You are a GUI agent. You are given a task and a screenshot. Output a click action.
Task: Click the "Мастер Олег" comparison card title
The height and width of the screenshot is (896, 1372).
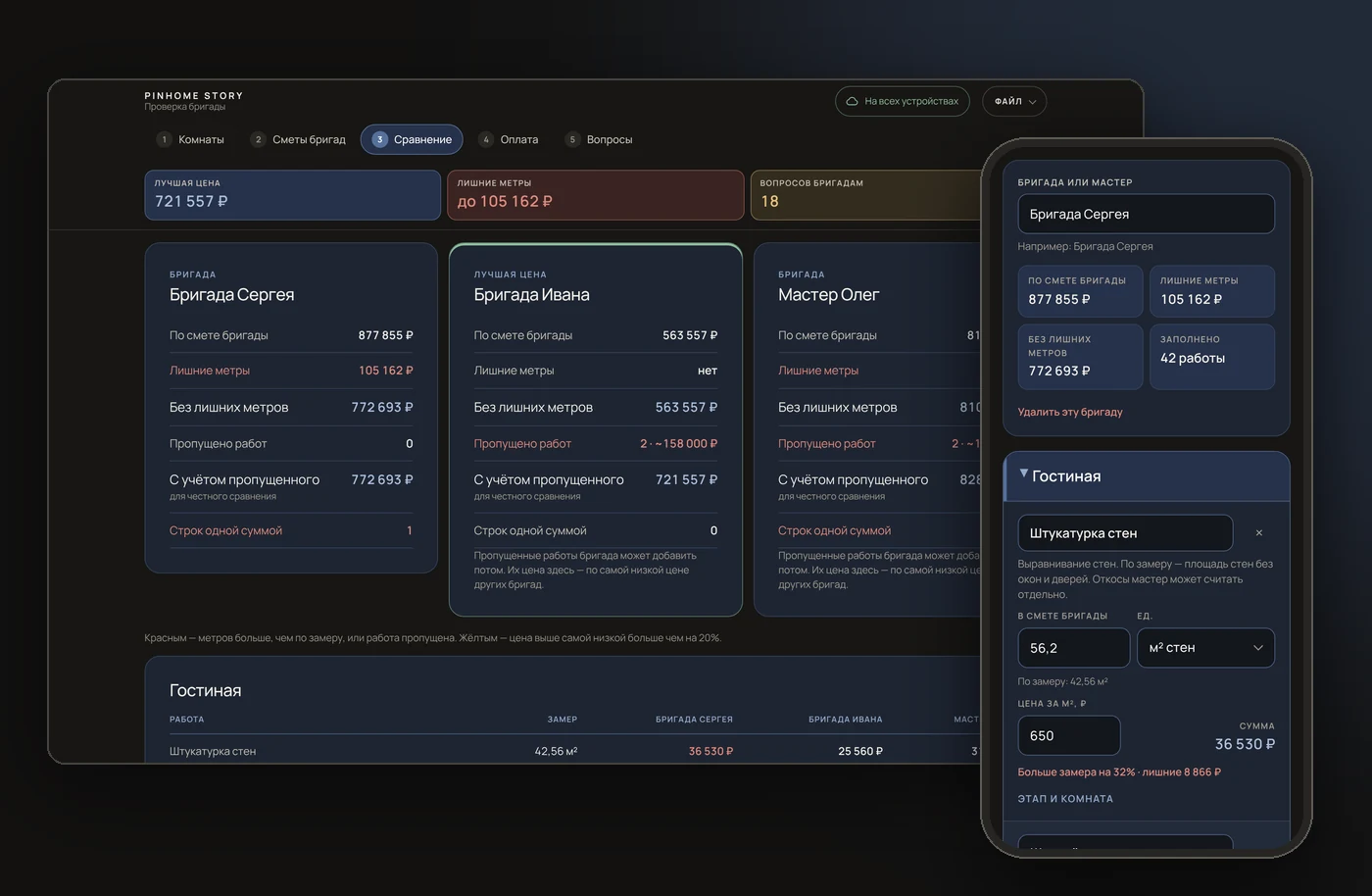coord(828,295)
